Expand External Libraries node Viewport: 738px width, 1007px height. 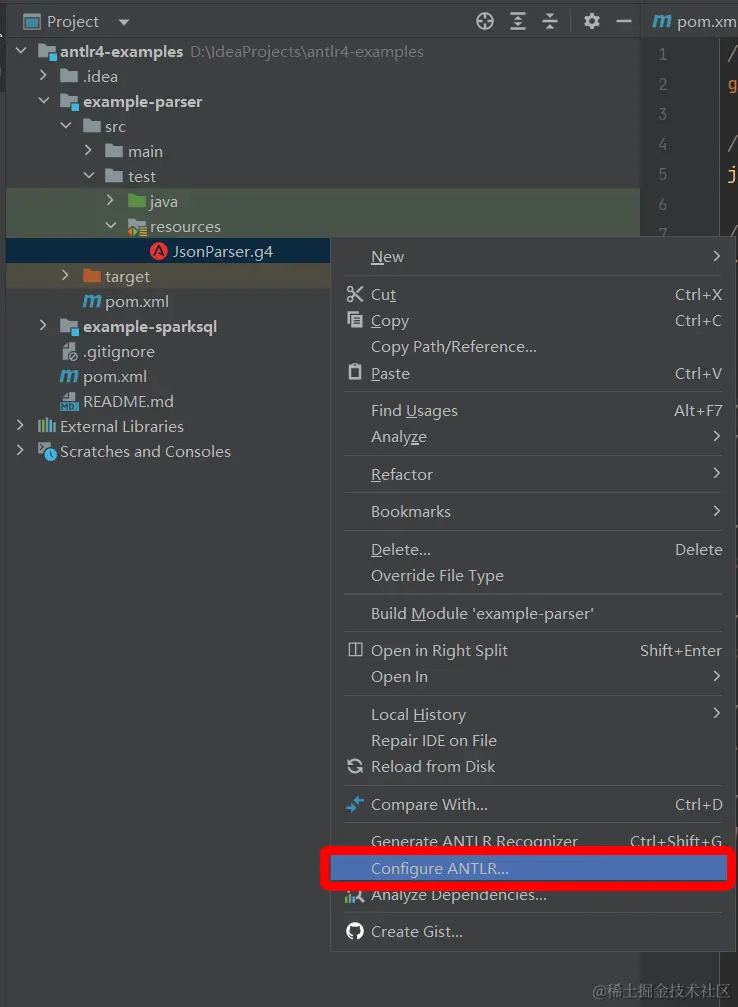pyautogui.click(x=21, y=425)
